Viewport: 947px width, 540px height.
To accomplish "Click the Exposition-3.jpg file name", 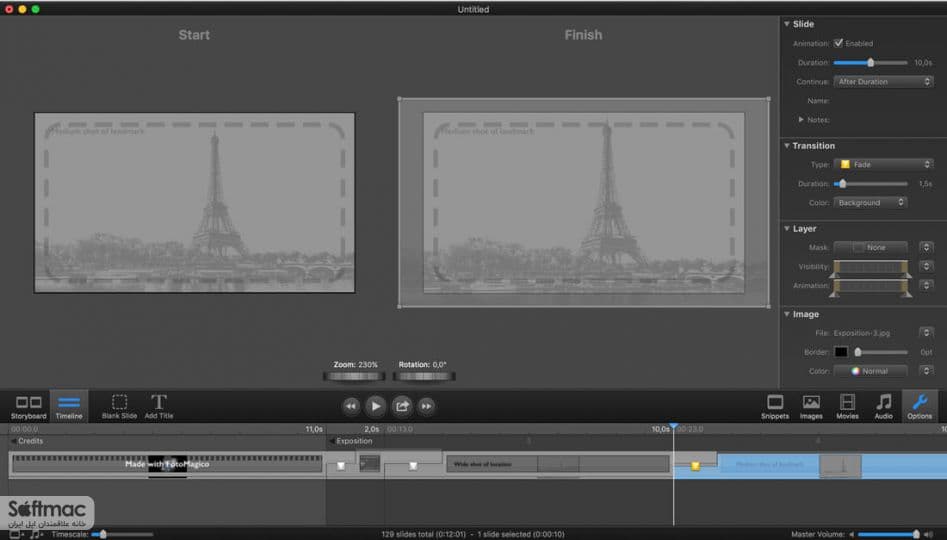I will click(x=861, y=333).
